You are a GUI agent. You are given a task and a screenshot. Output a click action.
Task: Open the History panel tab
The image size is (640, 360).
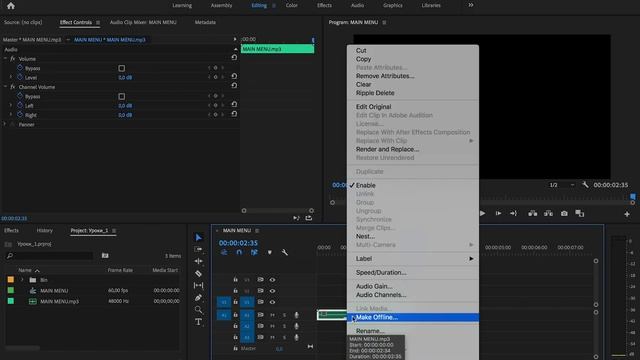[x=44, y=231]
